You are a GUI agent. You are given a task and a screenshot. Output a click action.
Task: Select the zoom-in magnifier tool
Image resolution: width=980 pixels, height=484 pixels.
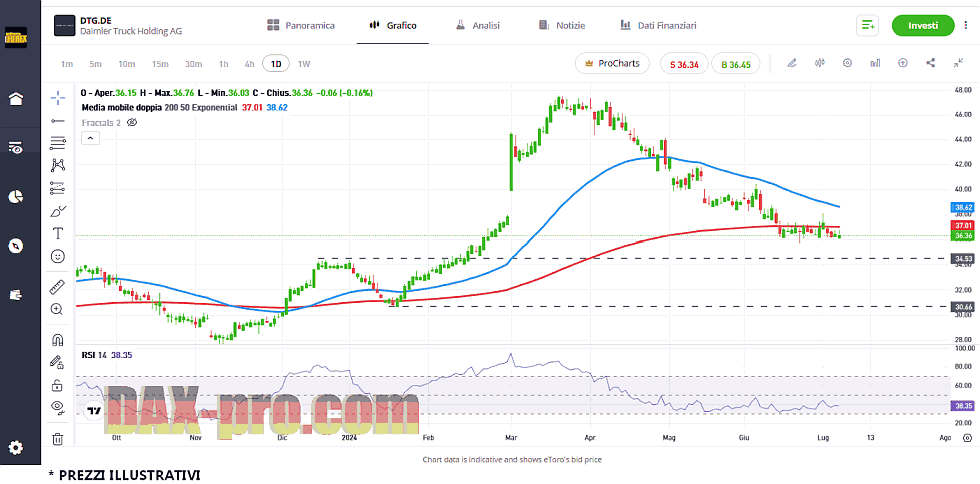pyautogui.click(x=58, y=309)
